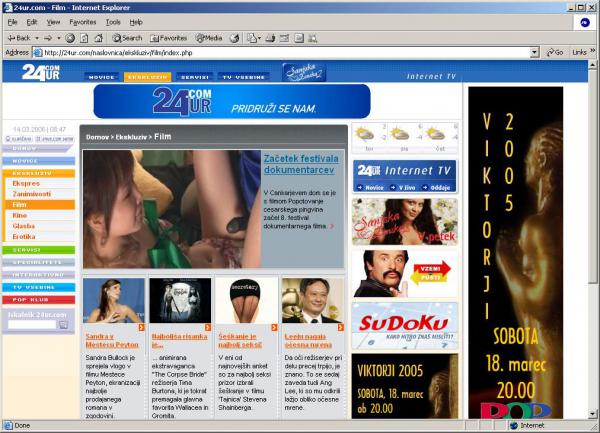The image size is (600, 433).
Task: Open the Tools menu
Action: click(113, 21)
